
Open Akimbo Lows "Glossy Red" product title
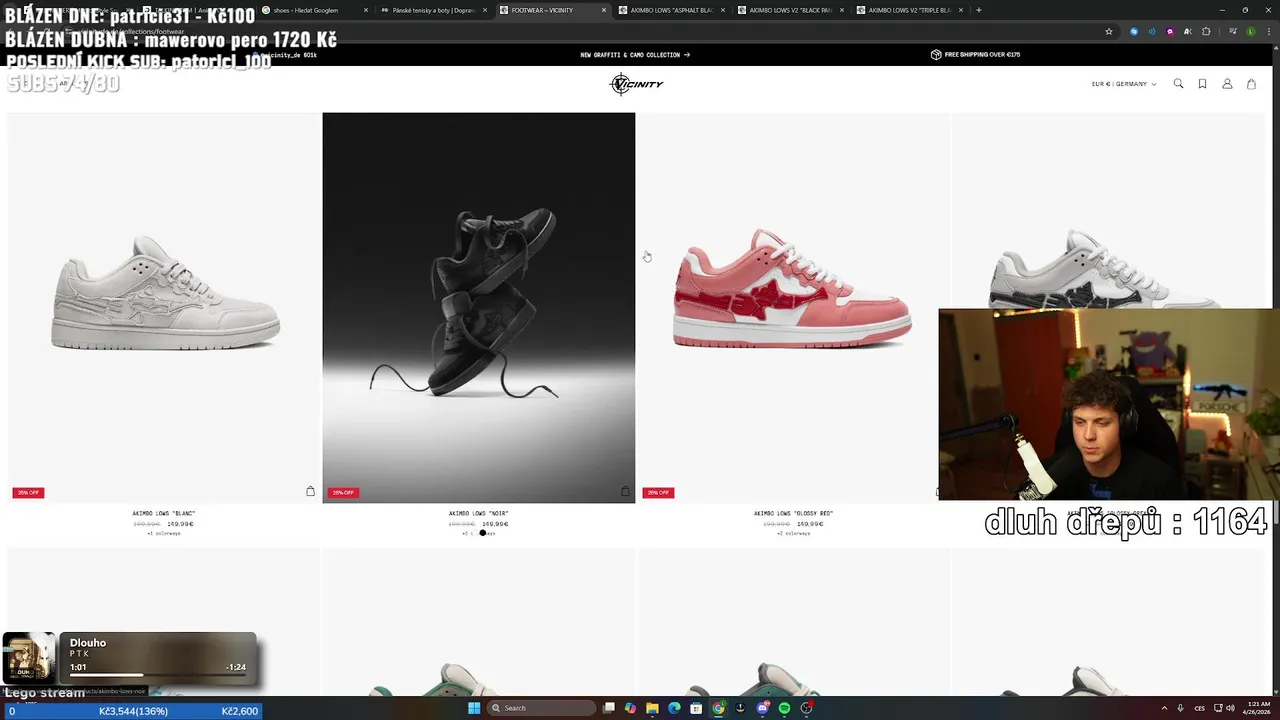794,513
